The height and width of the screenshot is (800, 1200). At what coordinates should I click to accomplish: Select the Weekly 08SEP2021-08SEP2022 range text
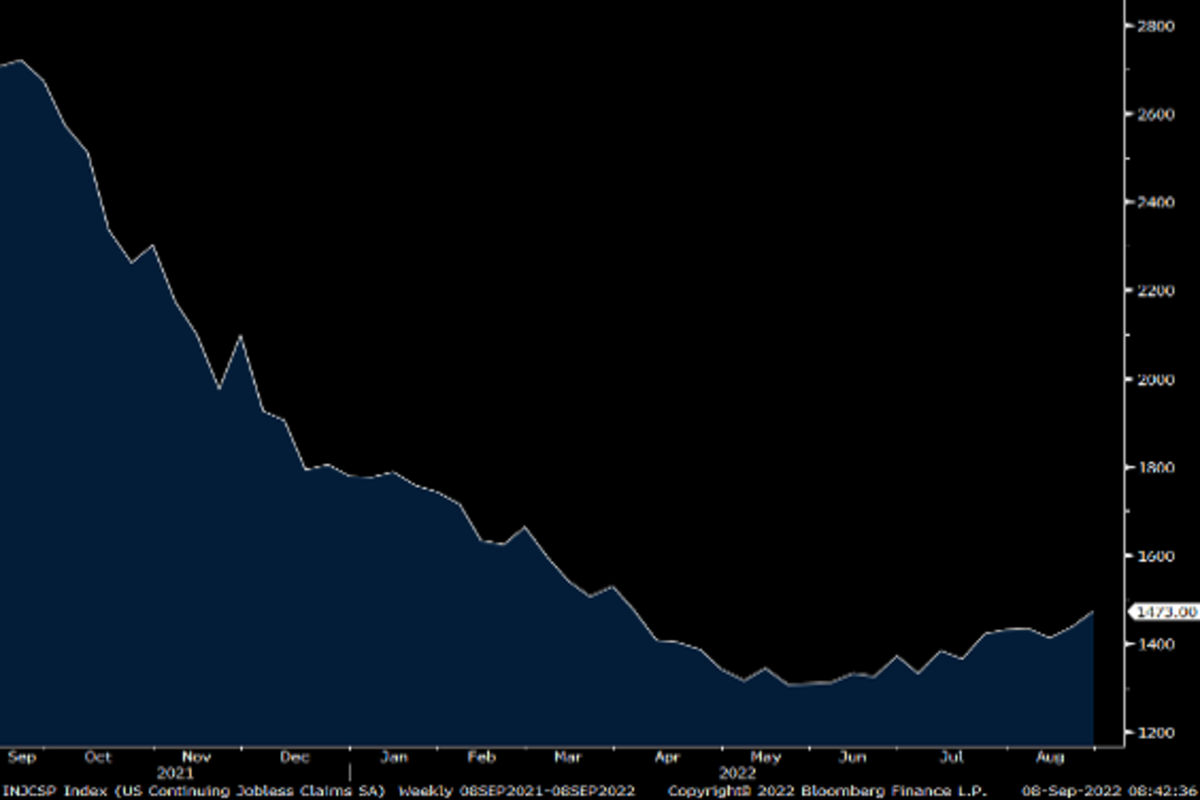[517, 790]
